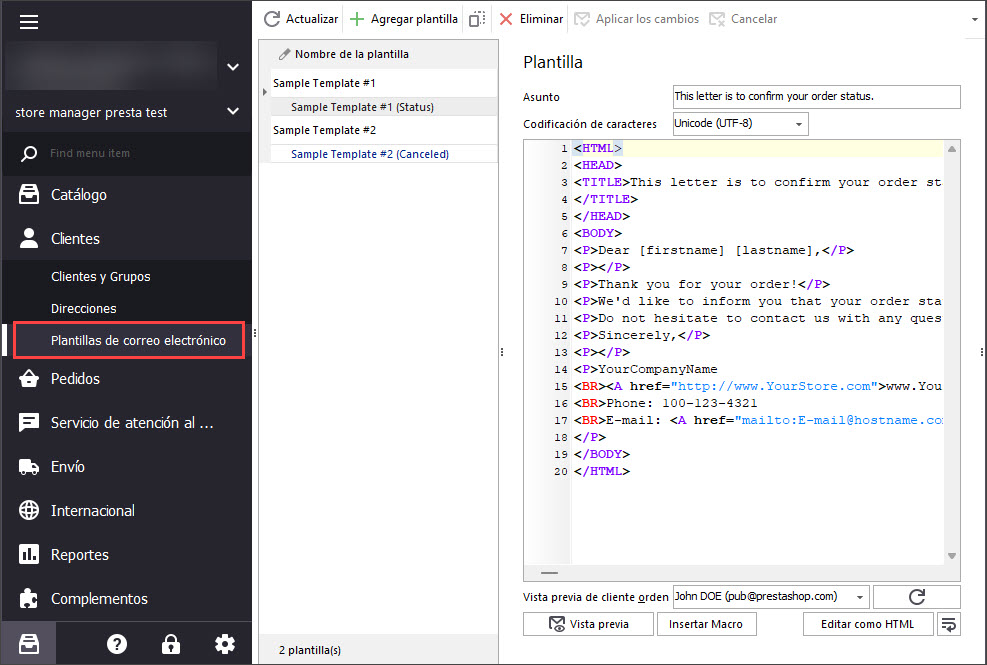
Task: Select Plantillas de correo electrónico
Action: coord(129,340)
